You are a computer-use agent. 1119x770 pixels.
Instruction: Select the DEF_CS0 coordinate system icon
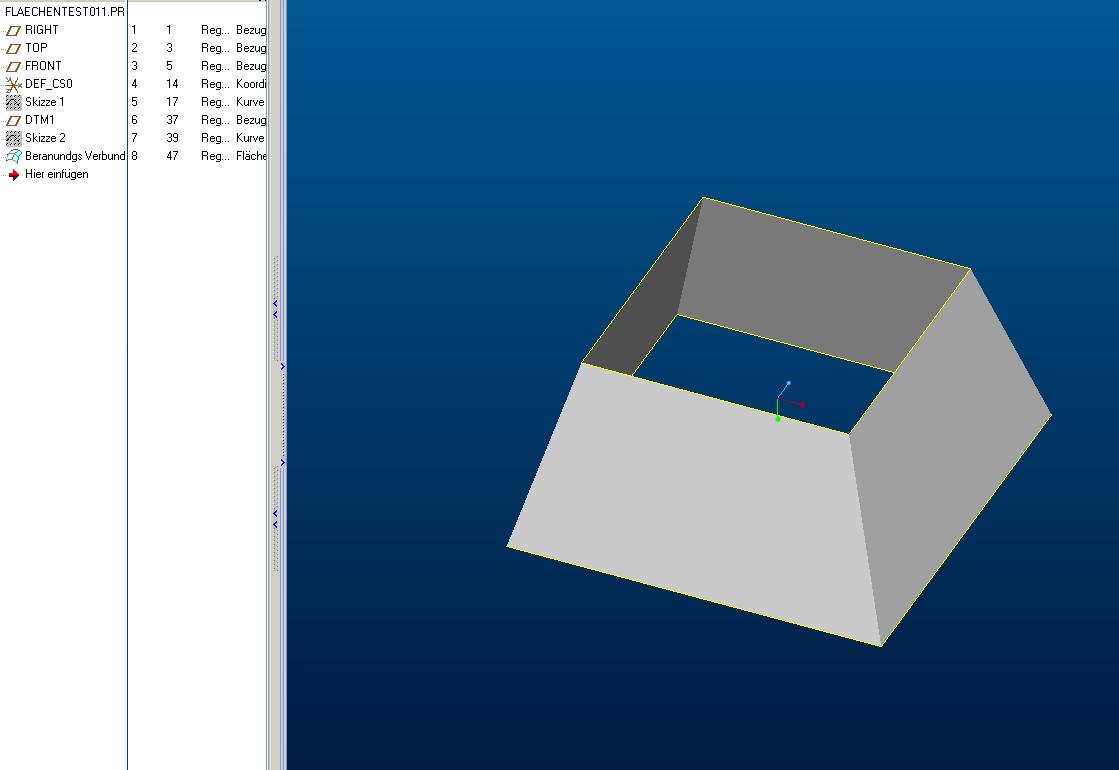coord(13,84)
